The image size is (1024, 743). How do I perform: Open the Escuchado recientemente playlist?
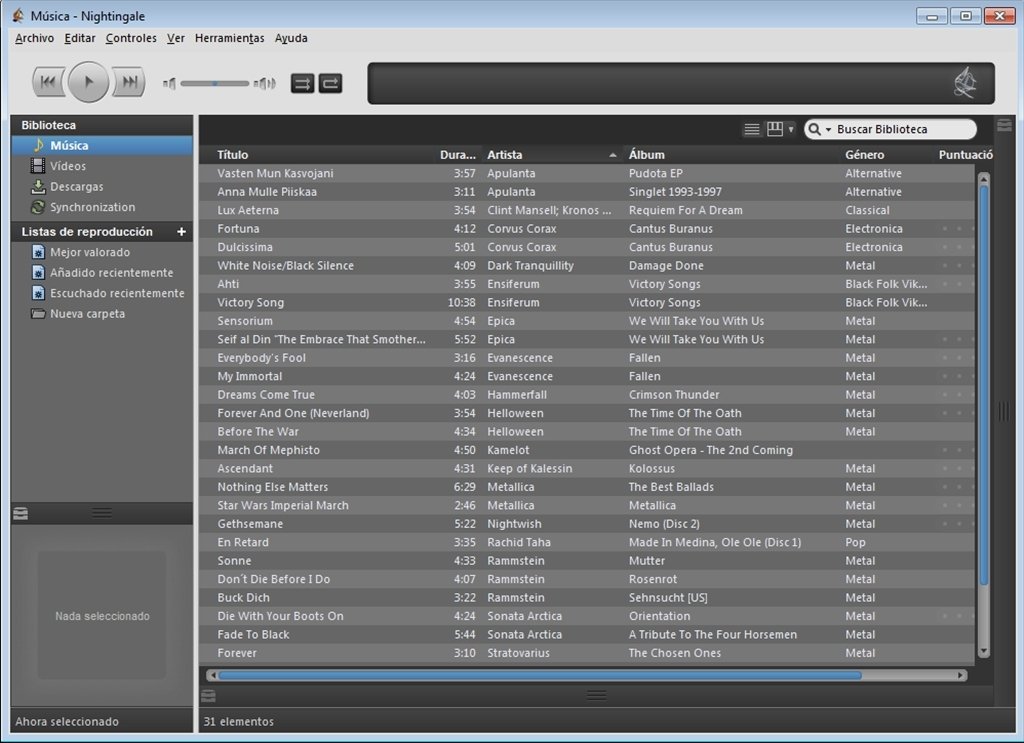pos(102,293)
